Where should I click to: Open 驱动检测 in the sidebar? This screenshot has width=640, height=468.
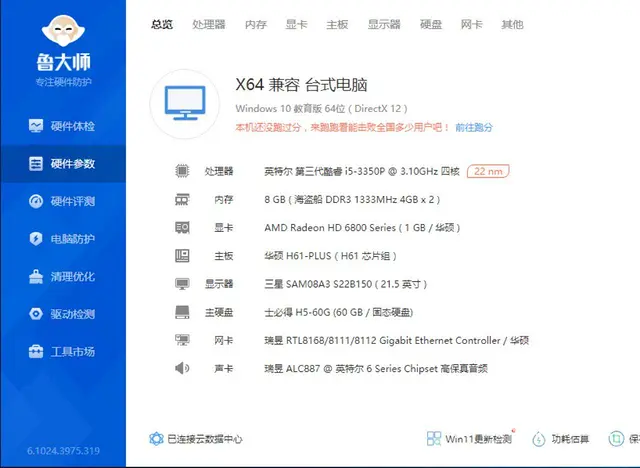(x=63, y=314)
